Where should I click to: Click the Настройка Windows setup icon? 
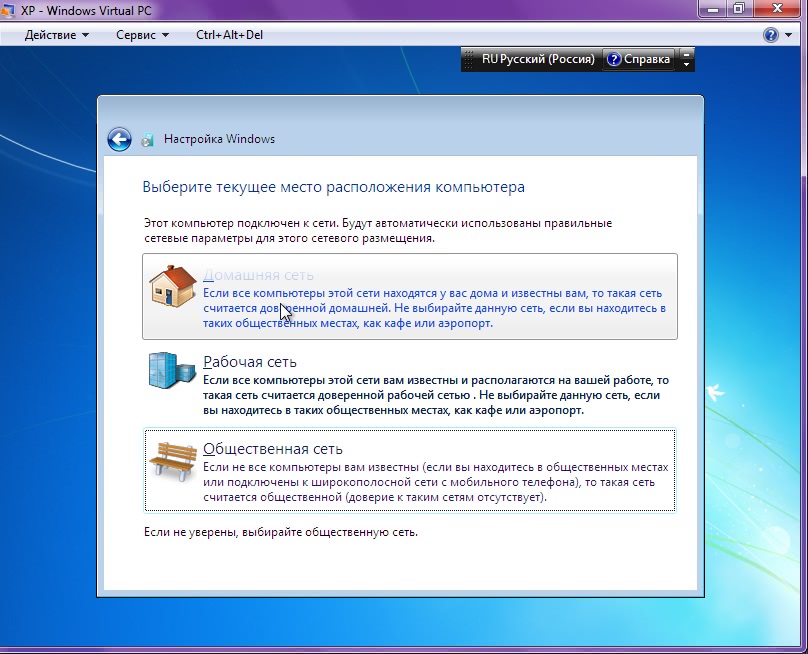[147, 140]
